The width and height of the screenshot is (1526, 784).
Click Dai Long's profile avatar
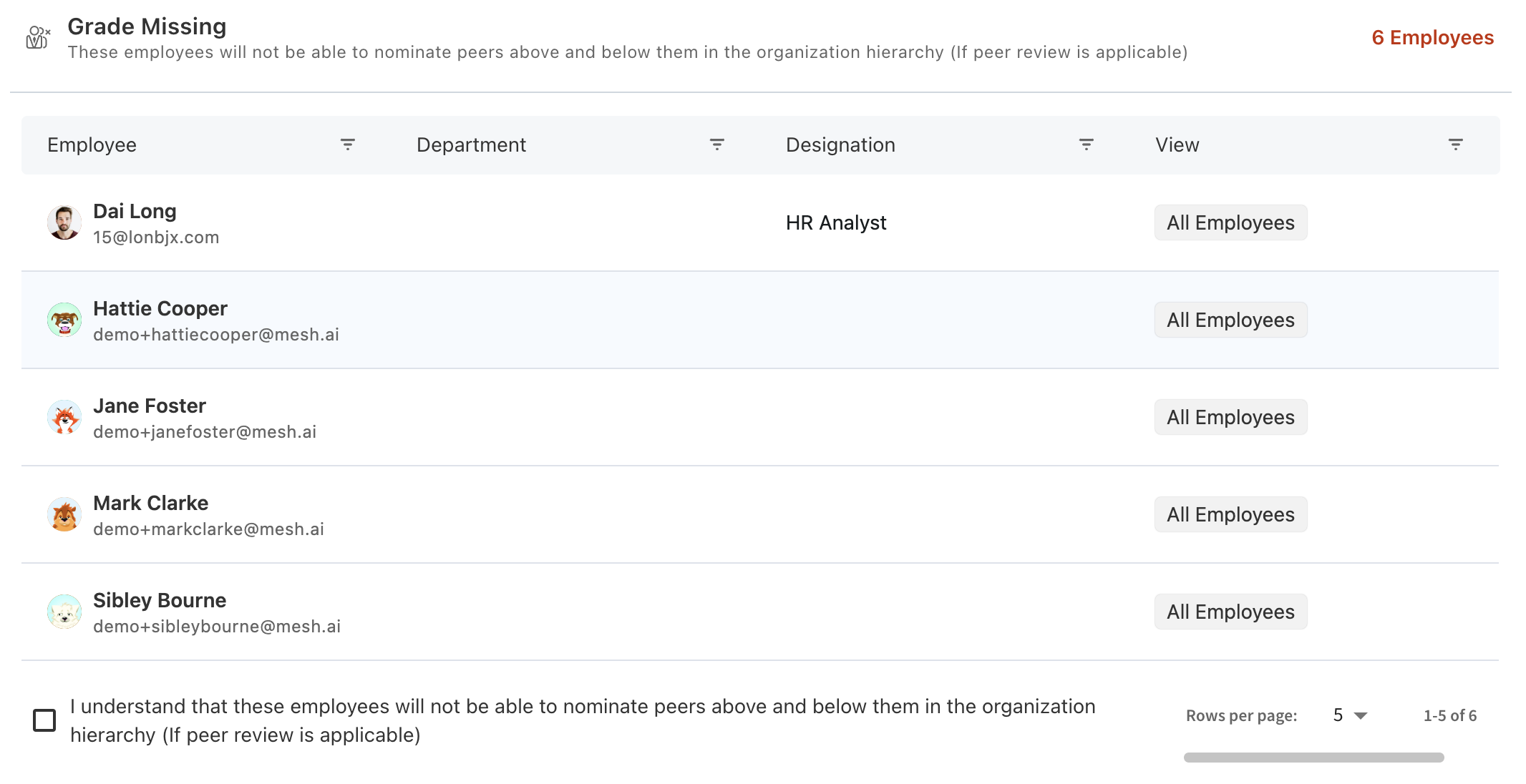pos(64,223)
